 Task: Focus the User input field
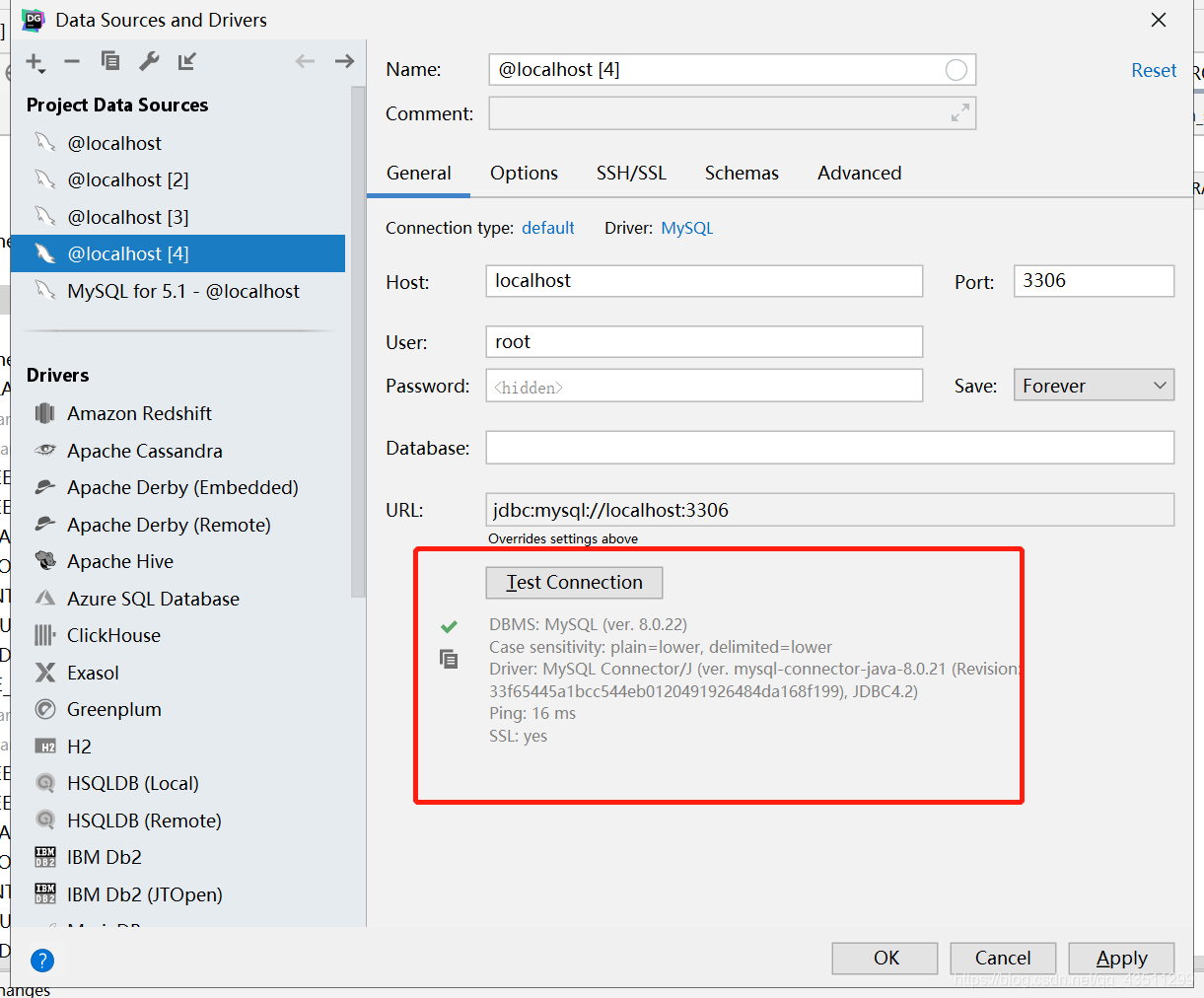[704, 341]
